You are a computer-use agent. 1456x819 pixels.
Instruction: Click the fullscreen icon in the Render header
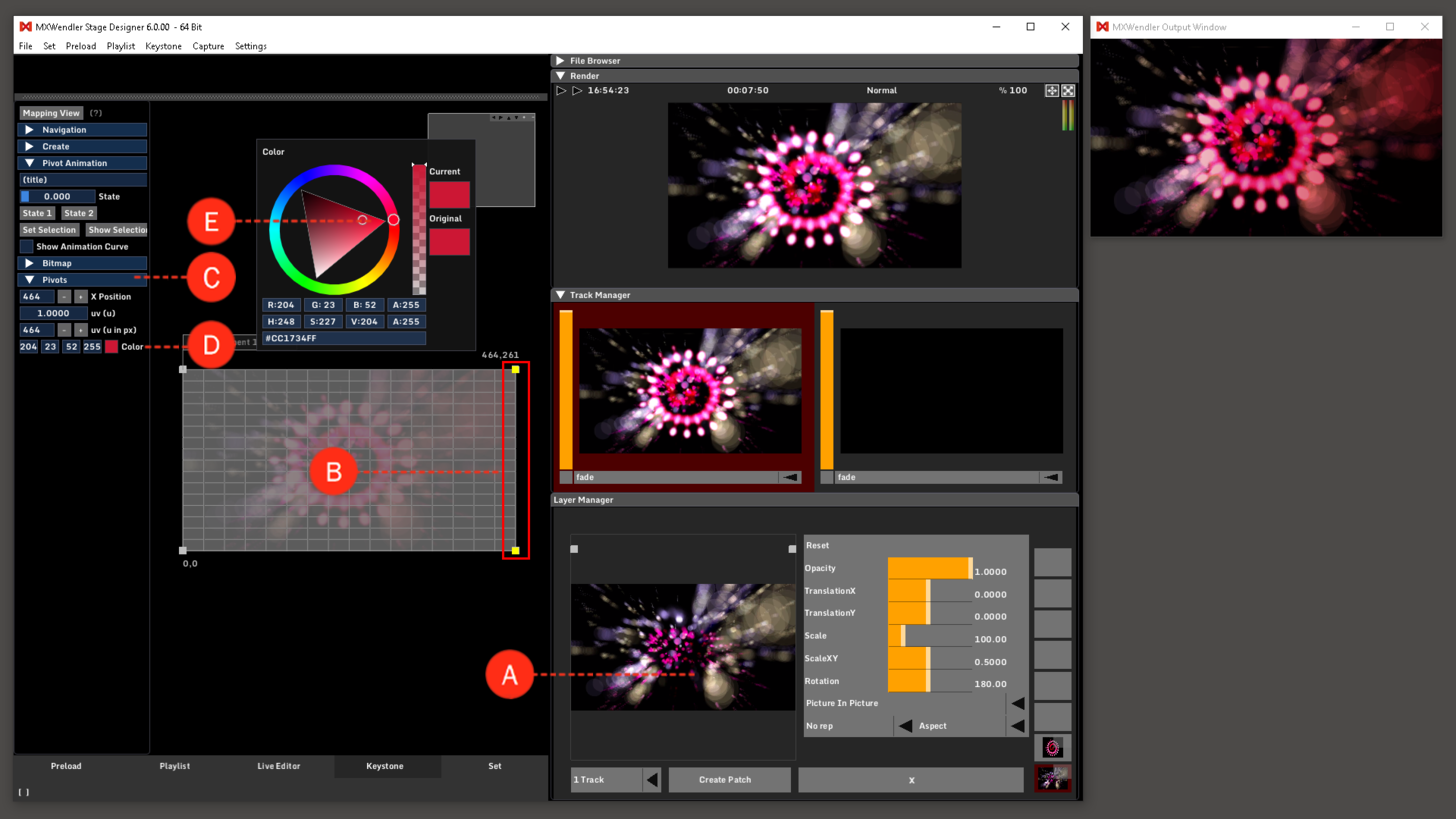(x=1068, y=91)
